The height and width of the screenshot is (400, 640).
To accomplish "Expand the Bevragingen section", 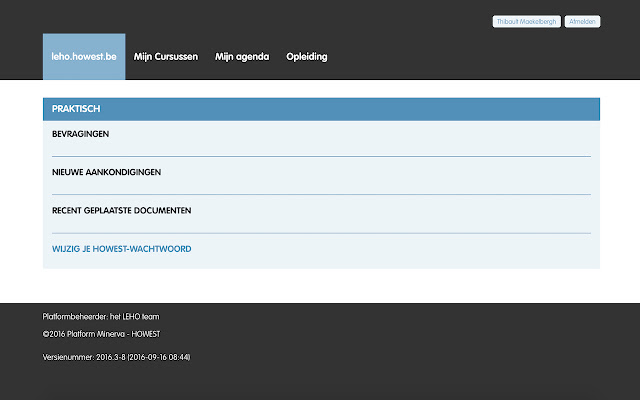I will 80,134.
